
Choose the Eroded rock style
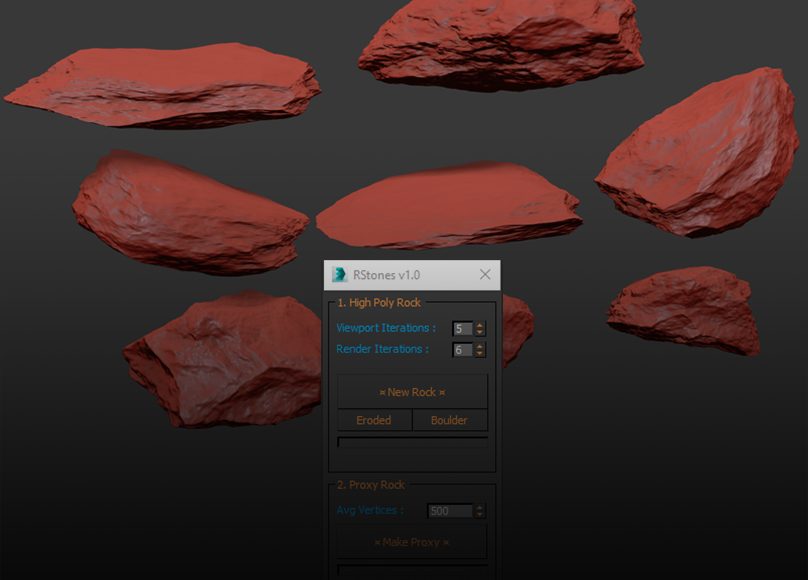tap(374, 420)
